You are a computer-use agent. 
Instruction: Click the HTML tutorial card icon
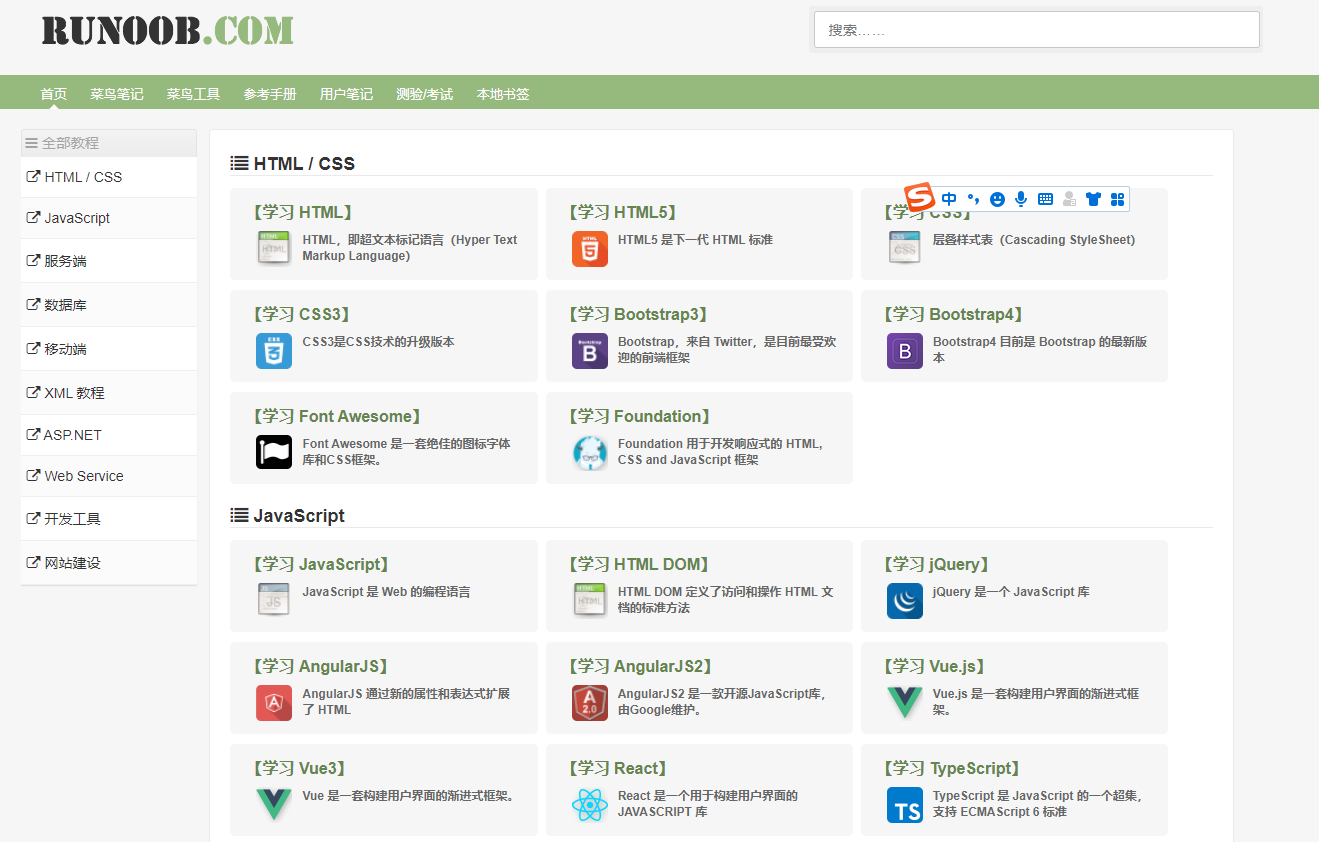coord(274,247)
